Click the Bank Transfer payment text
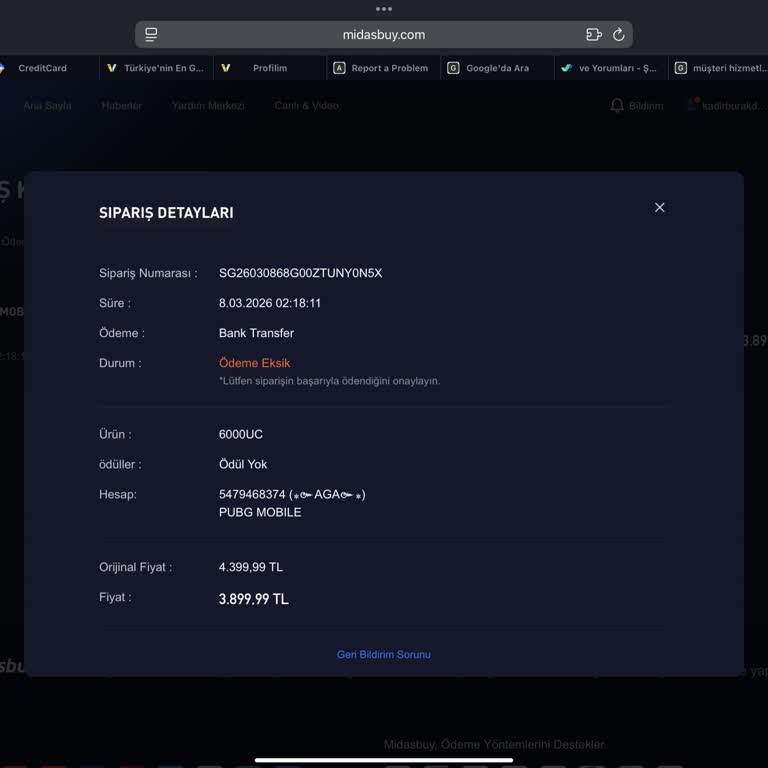Viewport: 768px width, 768px height. point(256,333)
